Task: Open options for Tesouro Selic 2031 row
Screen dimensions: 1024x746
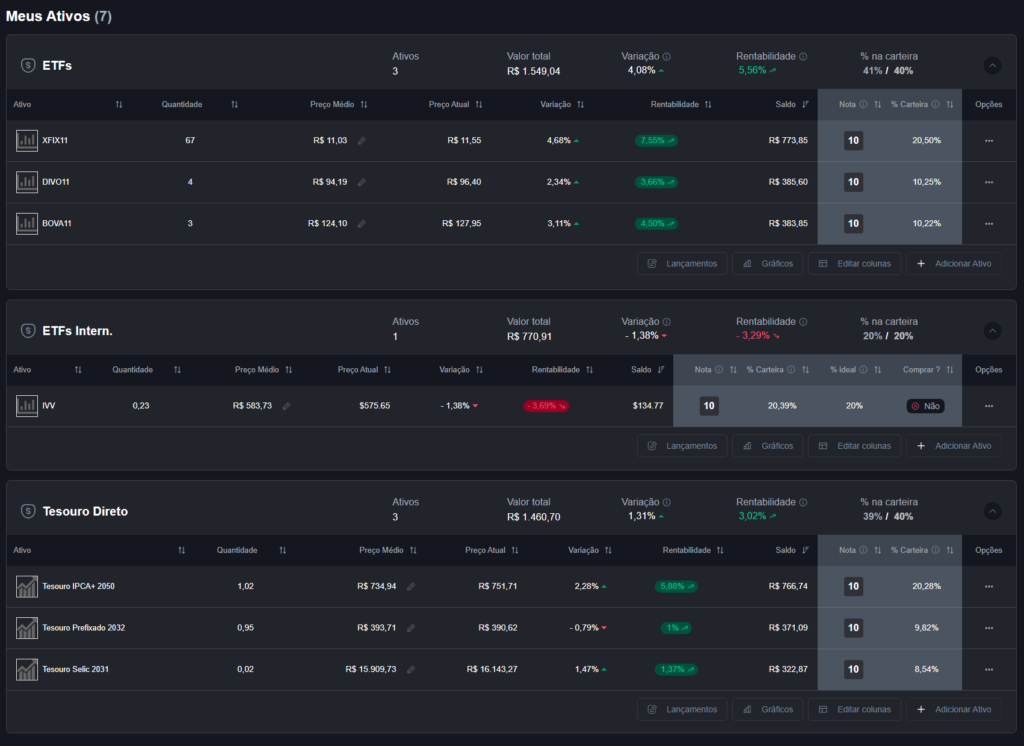Action: pos(989,670)
